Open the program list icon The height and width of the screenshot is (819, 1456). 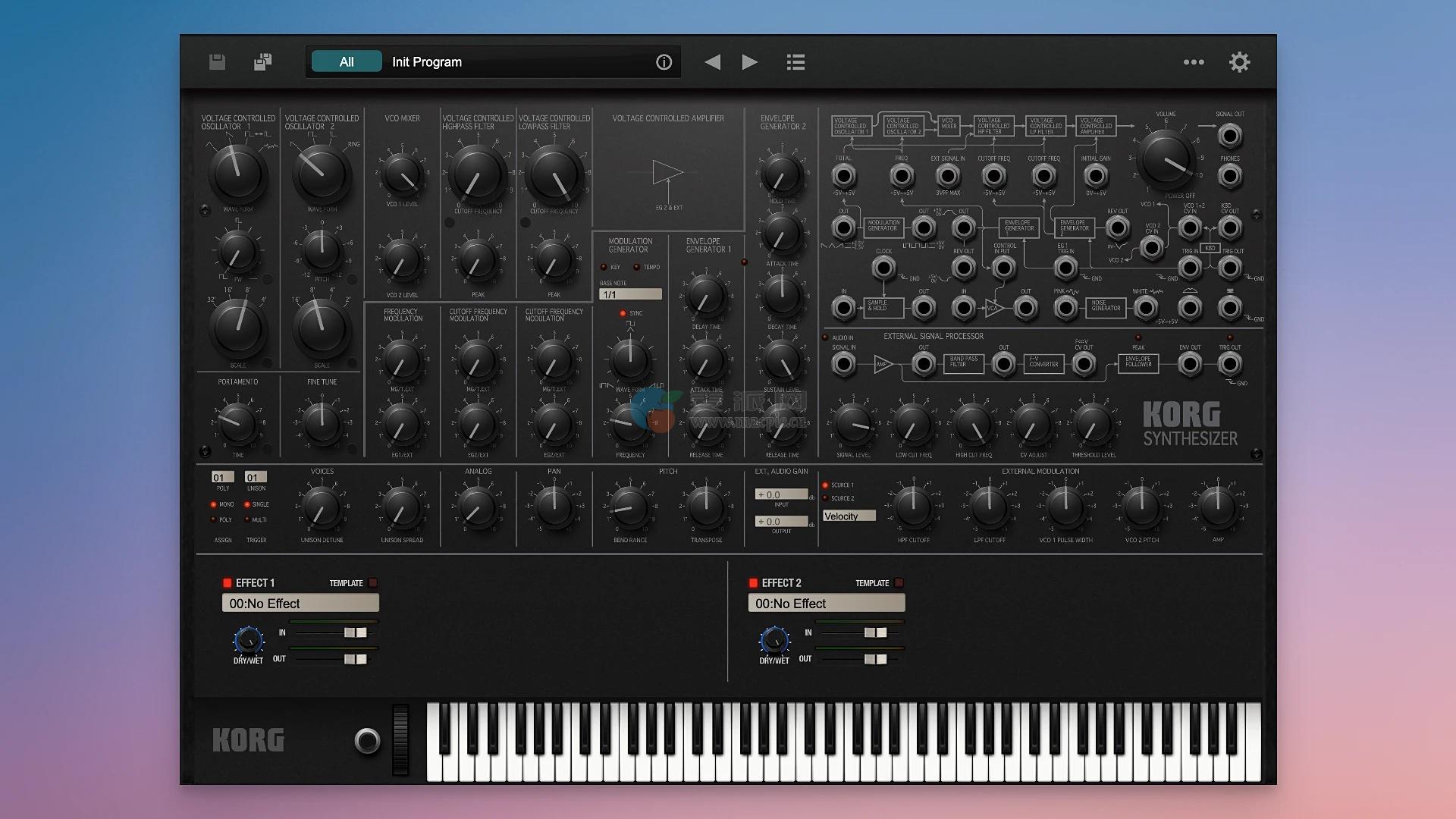pos(795,62)
